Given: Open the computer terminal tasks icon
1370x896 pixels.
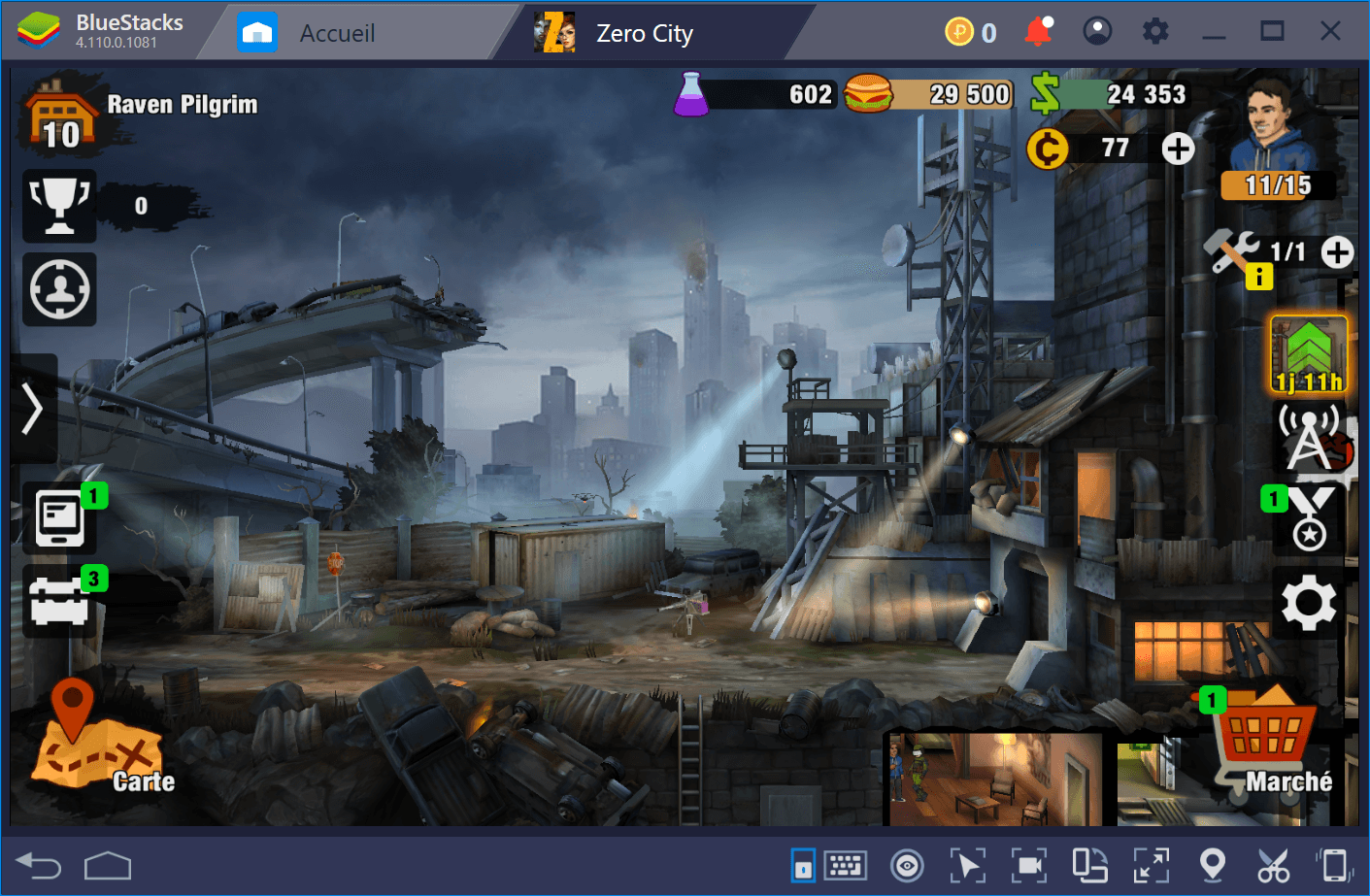Looking at the screenshot, I should tap(59, 518).
